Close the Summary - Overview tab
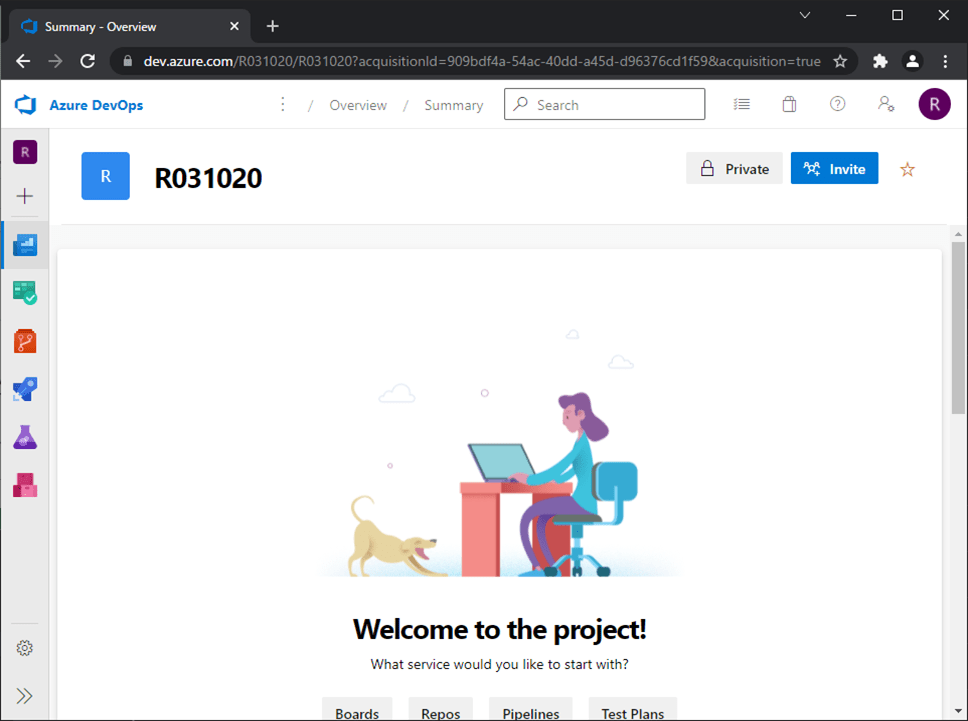The height and width of the screenshot is (721, 968). [234, 27]
